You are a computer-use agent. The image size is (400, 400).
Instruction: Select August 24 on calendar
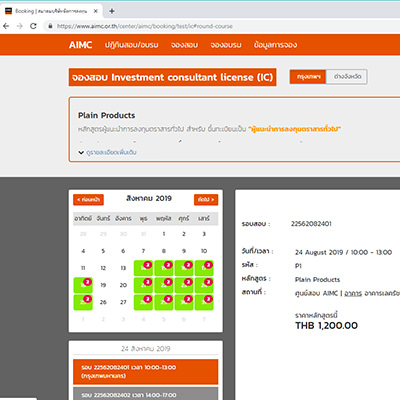point(204,285)
